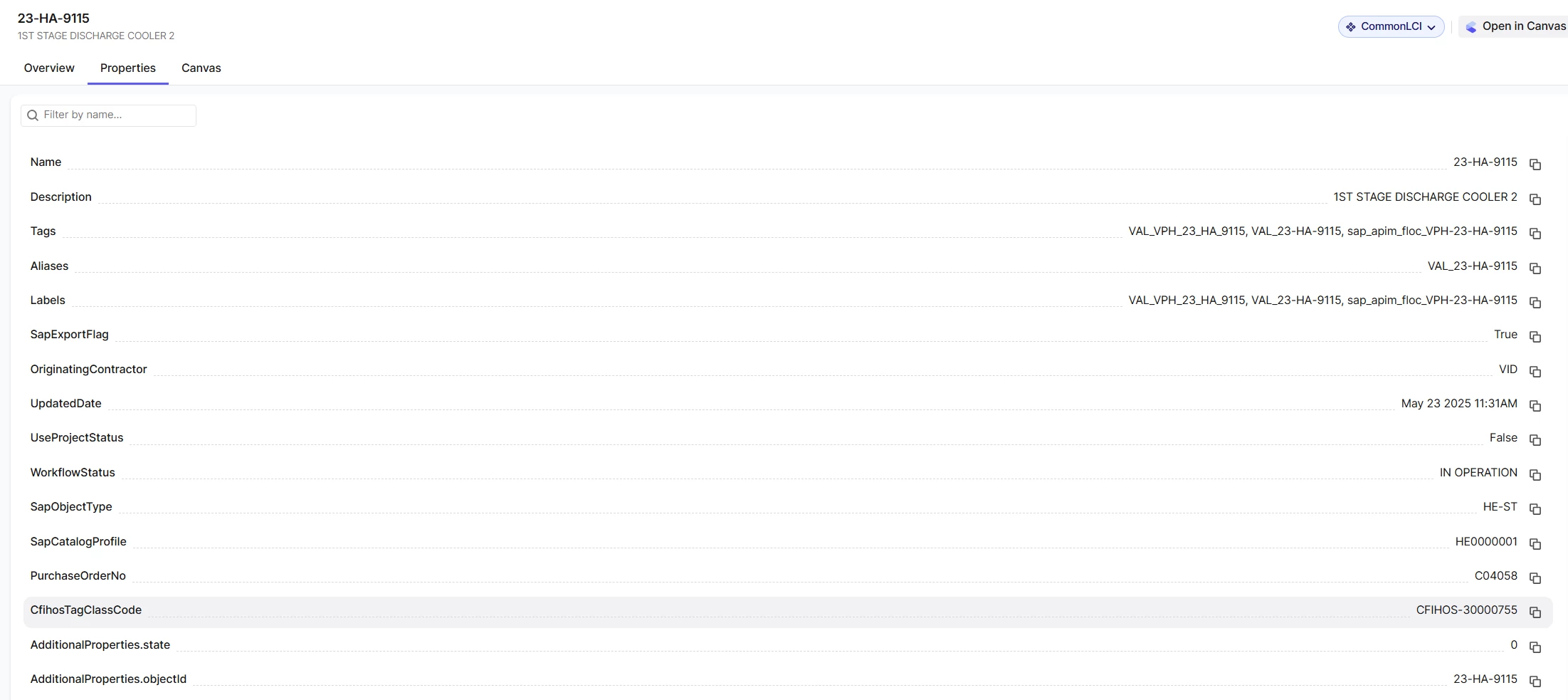Click the Filter by name search field
The width and height of the screenshot is (1568, 700).
[x=114, y=115]
